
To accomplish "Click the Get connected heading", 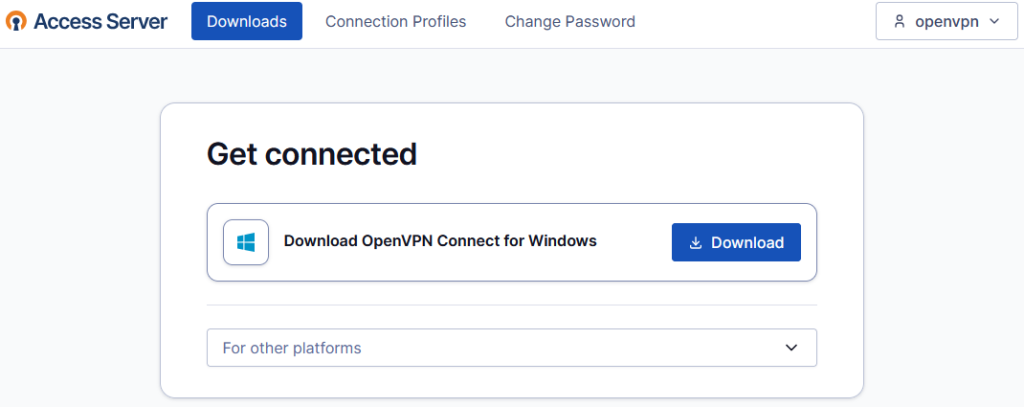I will pos(312,154).
